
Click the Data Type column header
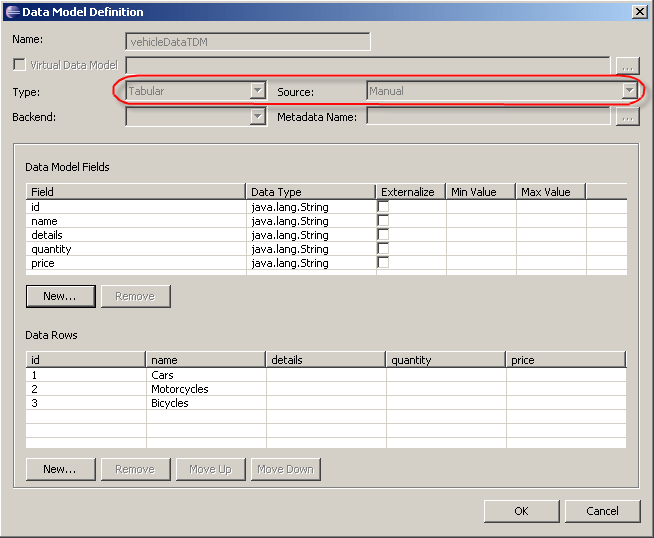coord(310,192)
